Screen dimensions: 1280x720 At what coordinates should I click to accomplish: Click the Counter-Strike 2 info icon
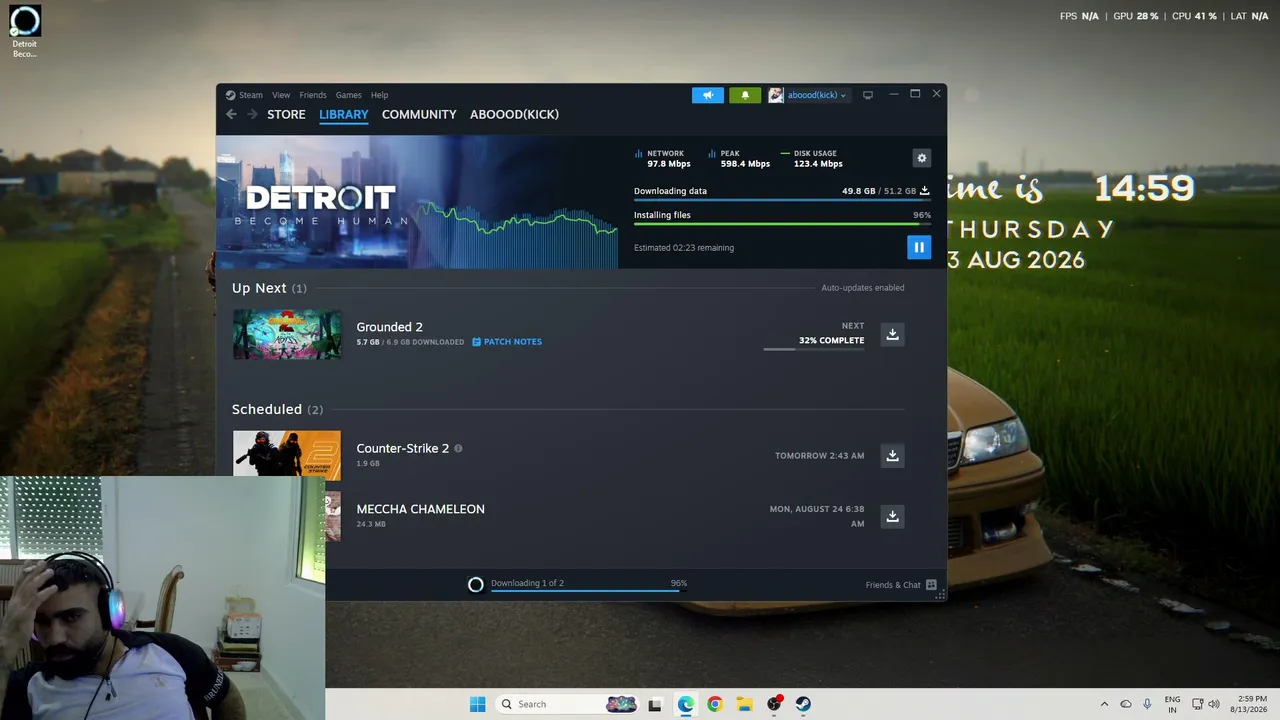pos(458,448)
